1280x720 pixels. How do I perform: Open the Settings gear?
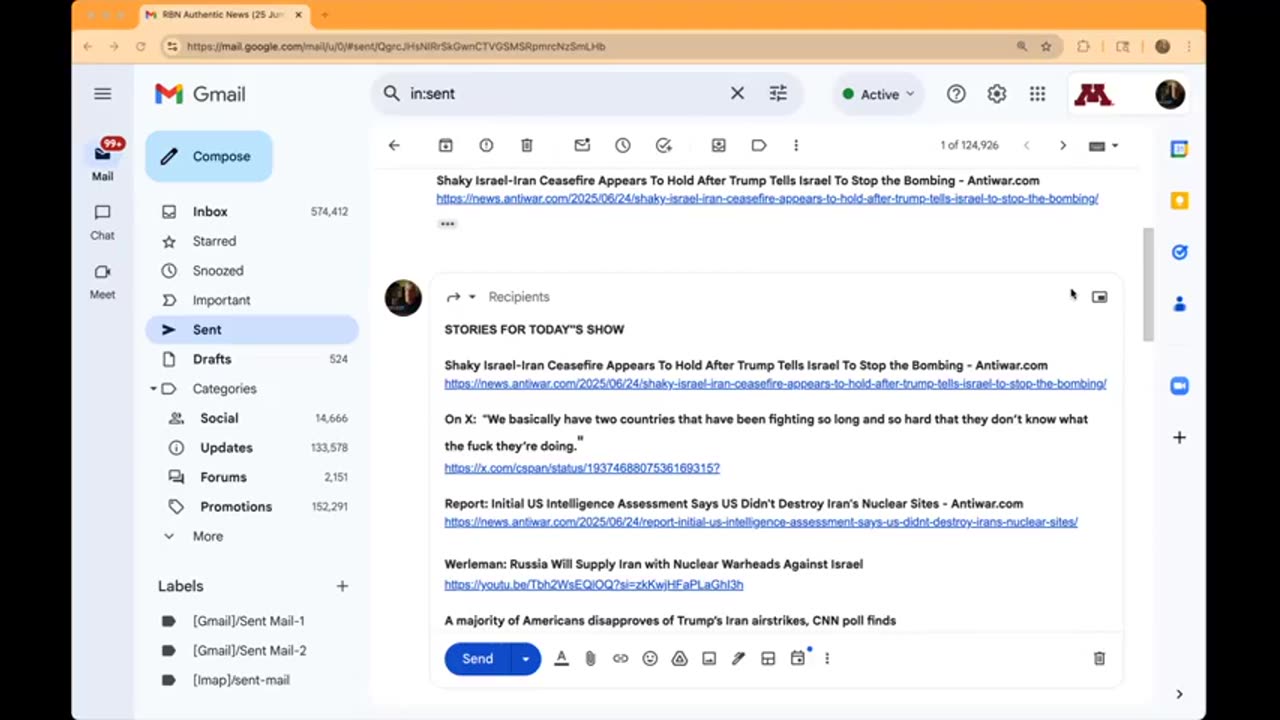(997, 94)
